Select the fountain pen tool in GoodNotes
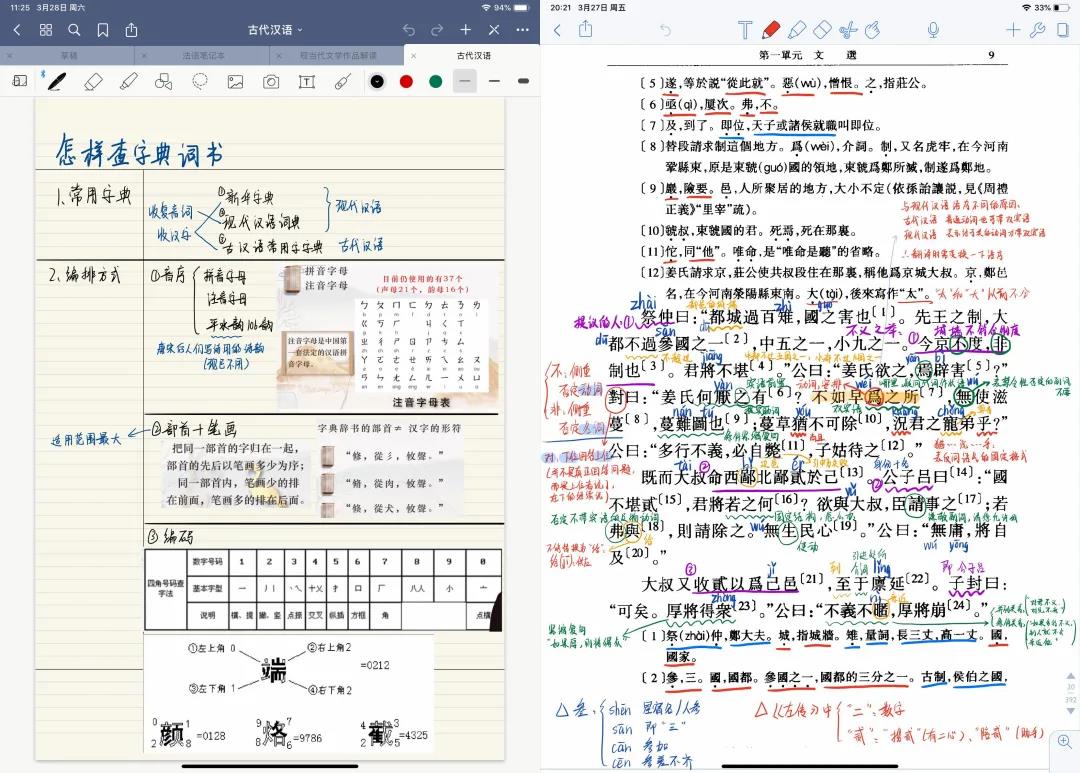 [57, 81]
